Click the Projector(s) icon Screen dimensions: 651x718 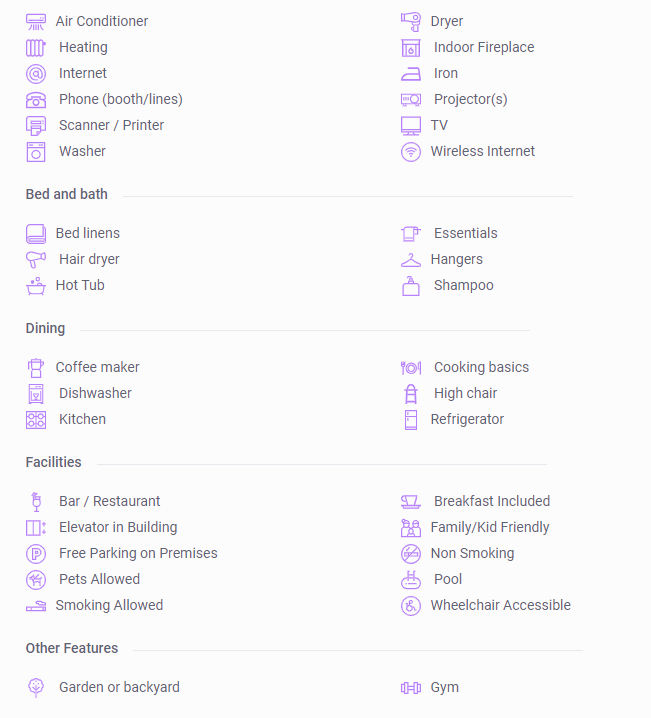tap(411, 99)
